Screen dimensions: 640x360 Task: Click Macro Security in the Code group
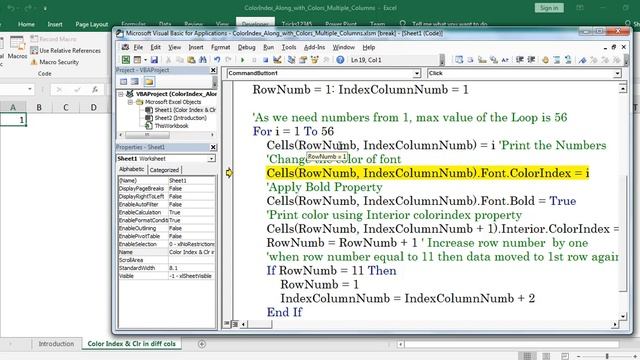(x=55, y=62)
